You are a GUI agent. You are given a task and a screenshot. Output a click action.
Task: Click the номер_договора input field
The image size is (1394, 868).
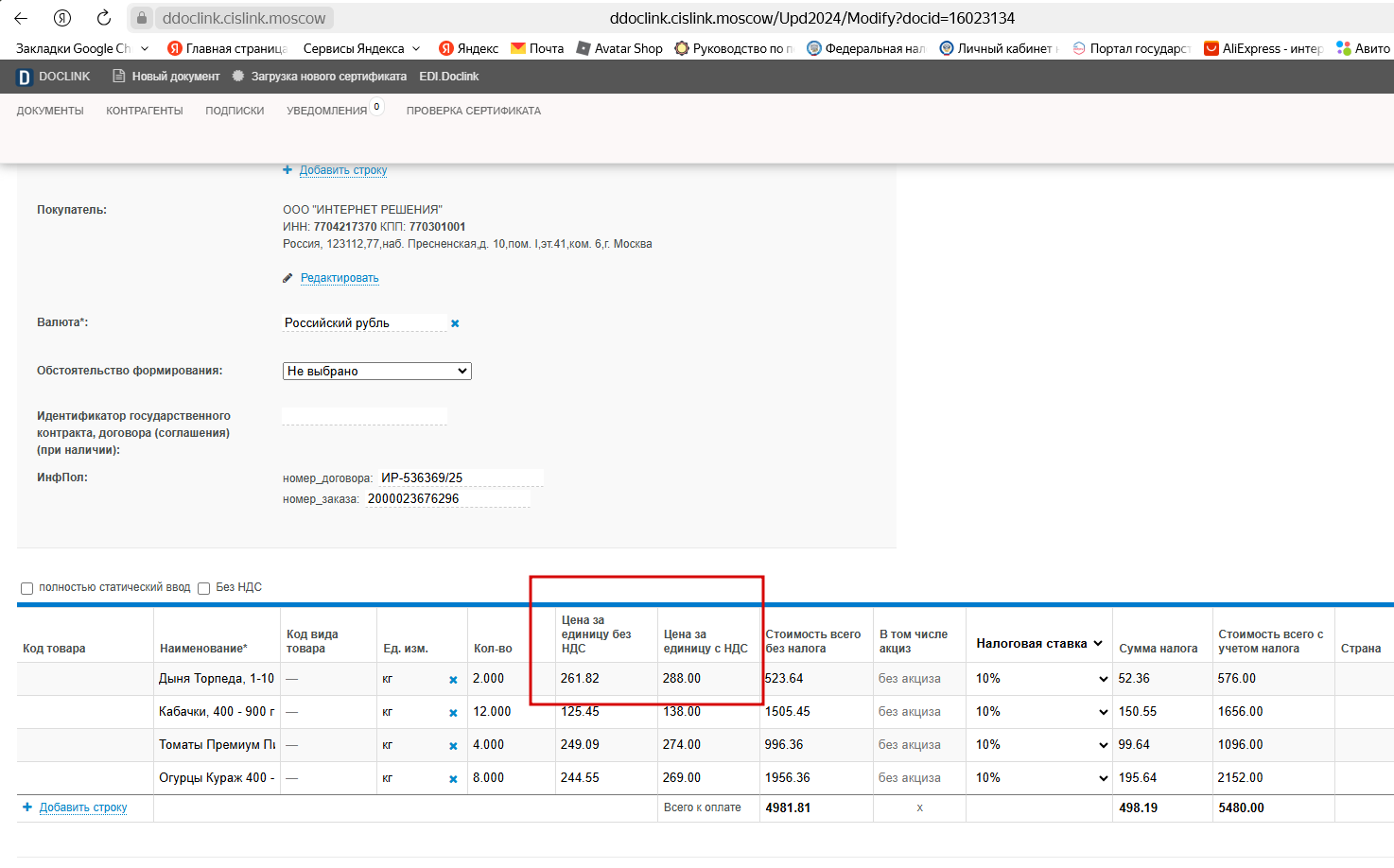(x=461, y=478)
